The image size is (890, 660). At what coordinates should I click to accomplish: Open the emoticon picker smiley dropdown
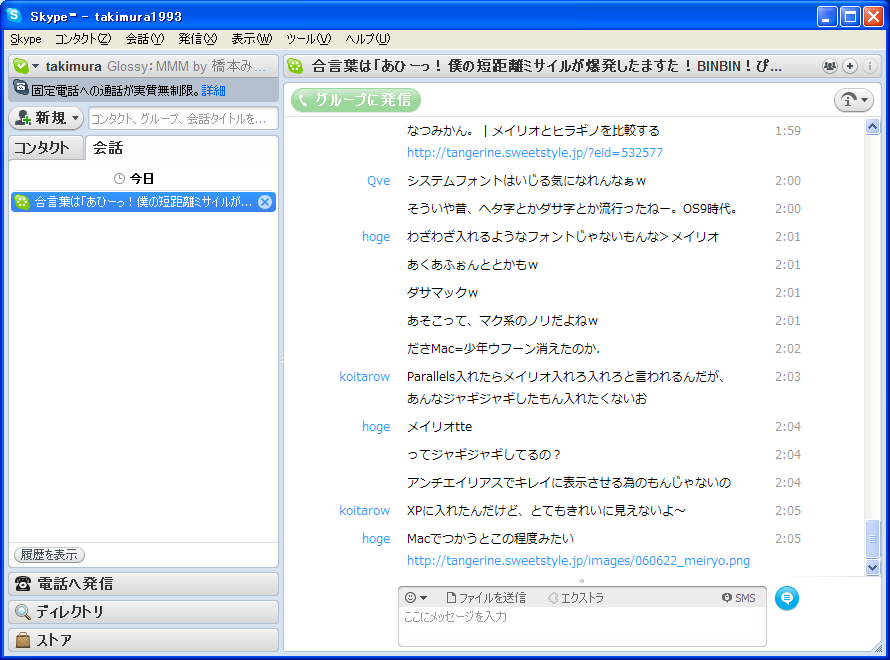click(416, 598)
